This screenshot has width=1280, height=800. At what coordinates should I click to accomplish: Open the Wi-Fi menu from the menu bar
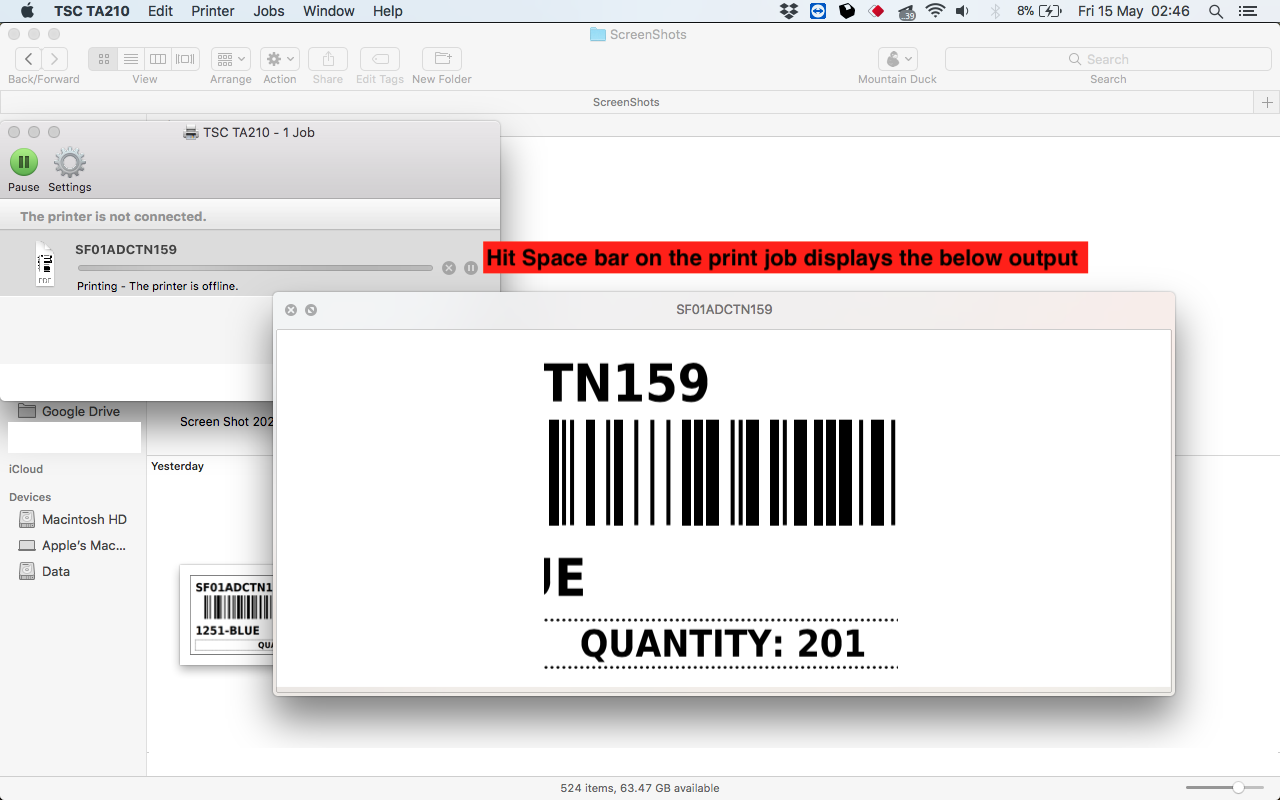pos(935,11)
